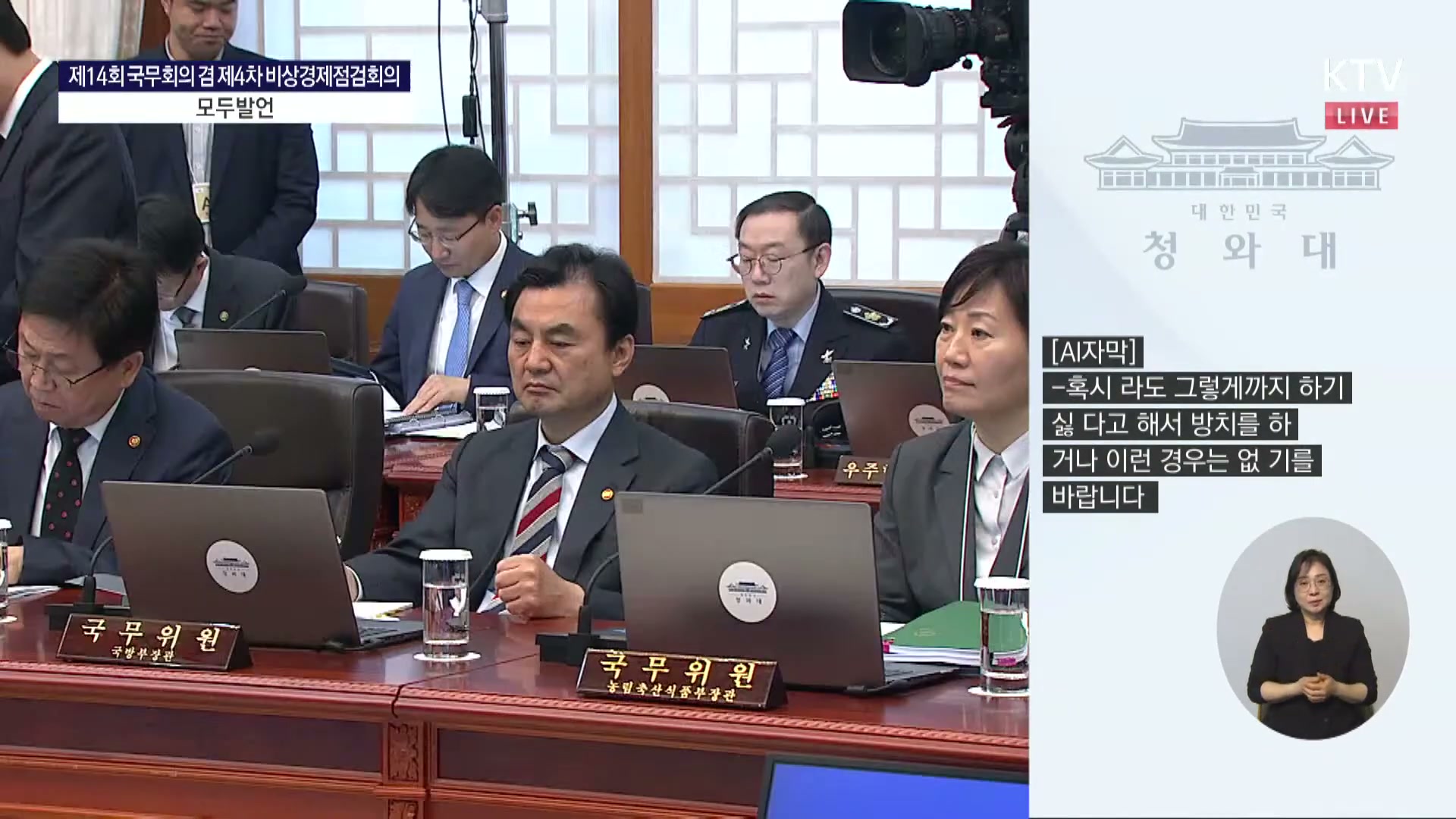Click the 모두발언 subtitle banner
This screenshot has width=1456, height=819.
pyautogui.click(x=234, y=108)
